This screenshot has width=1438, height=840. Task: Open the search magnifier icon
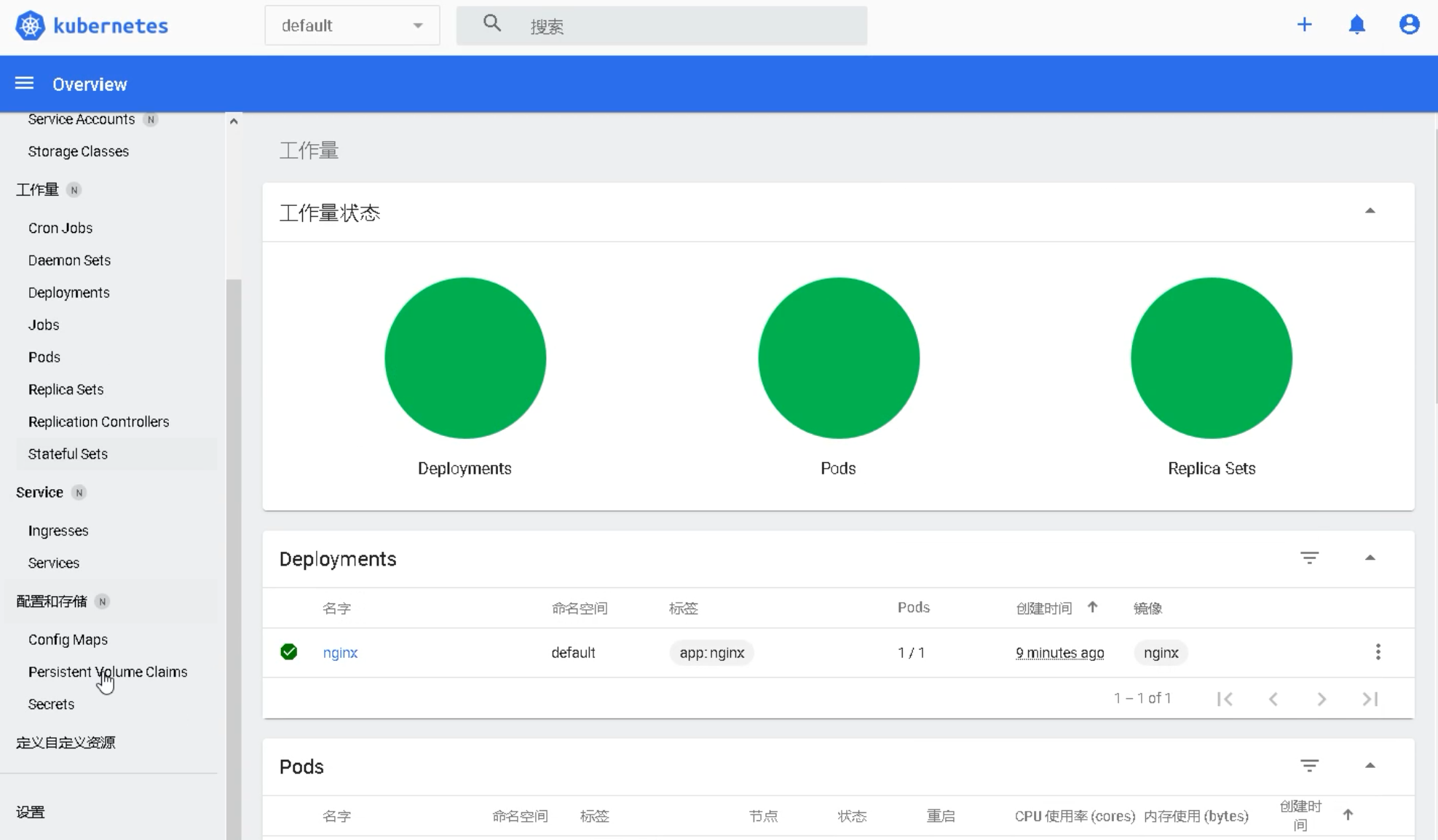[492, 23]
